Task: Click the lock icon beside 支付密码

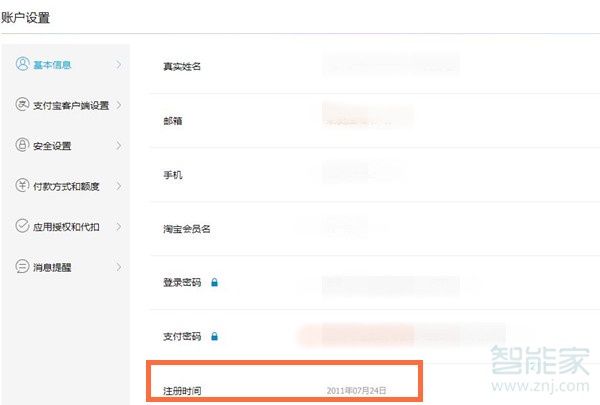Action: pyautogui.click(x=214, y=336)
